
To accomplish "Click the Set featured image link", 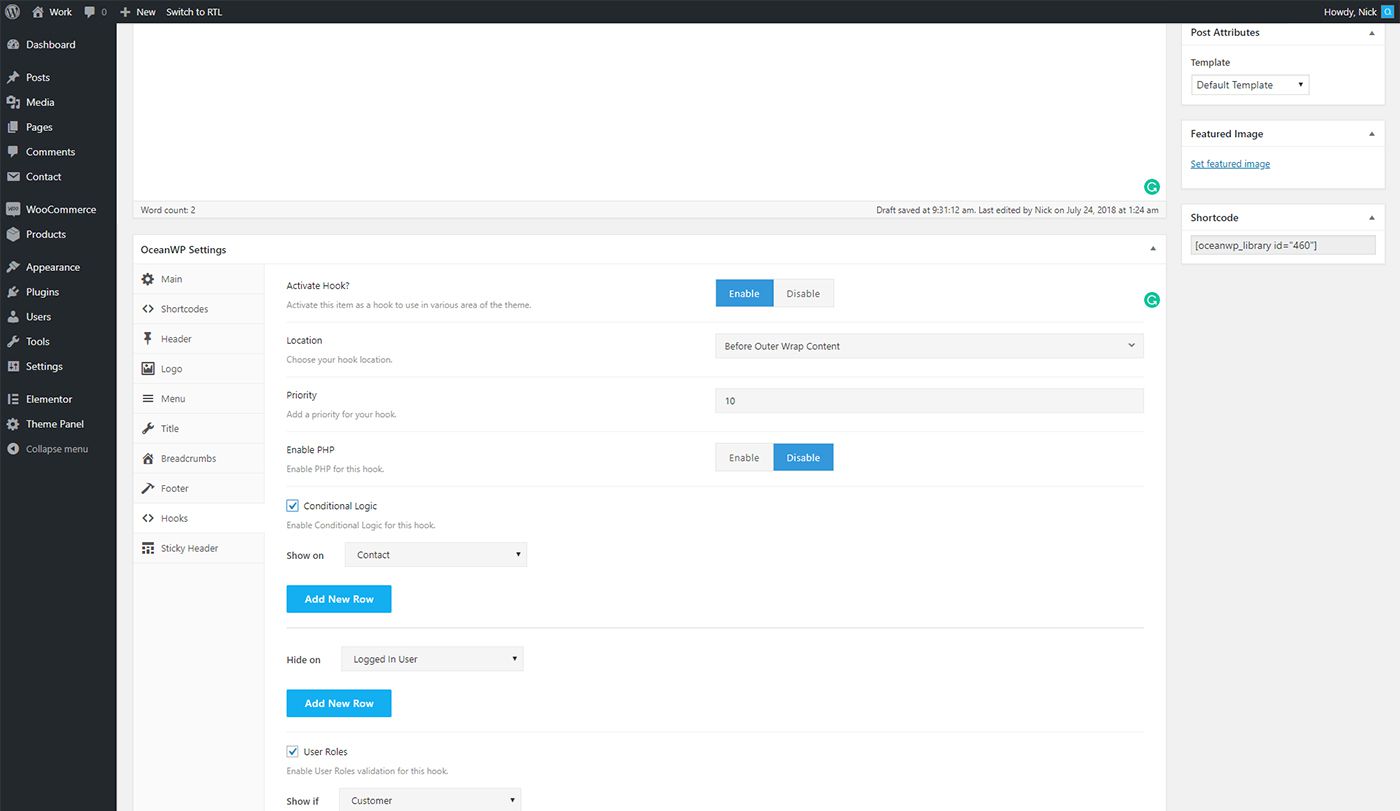I will [x=1230, y=164].
